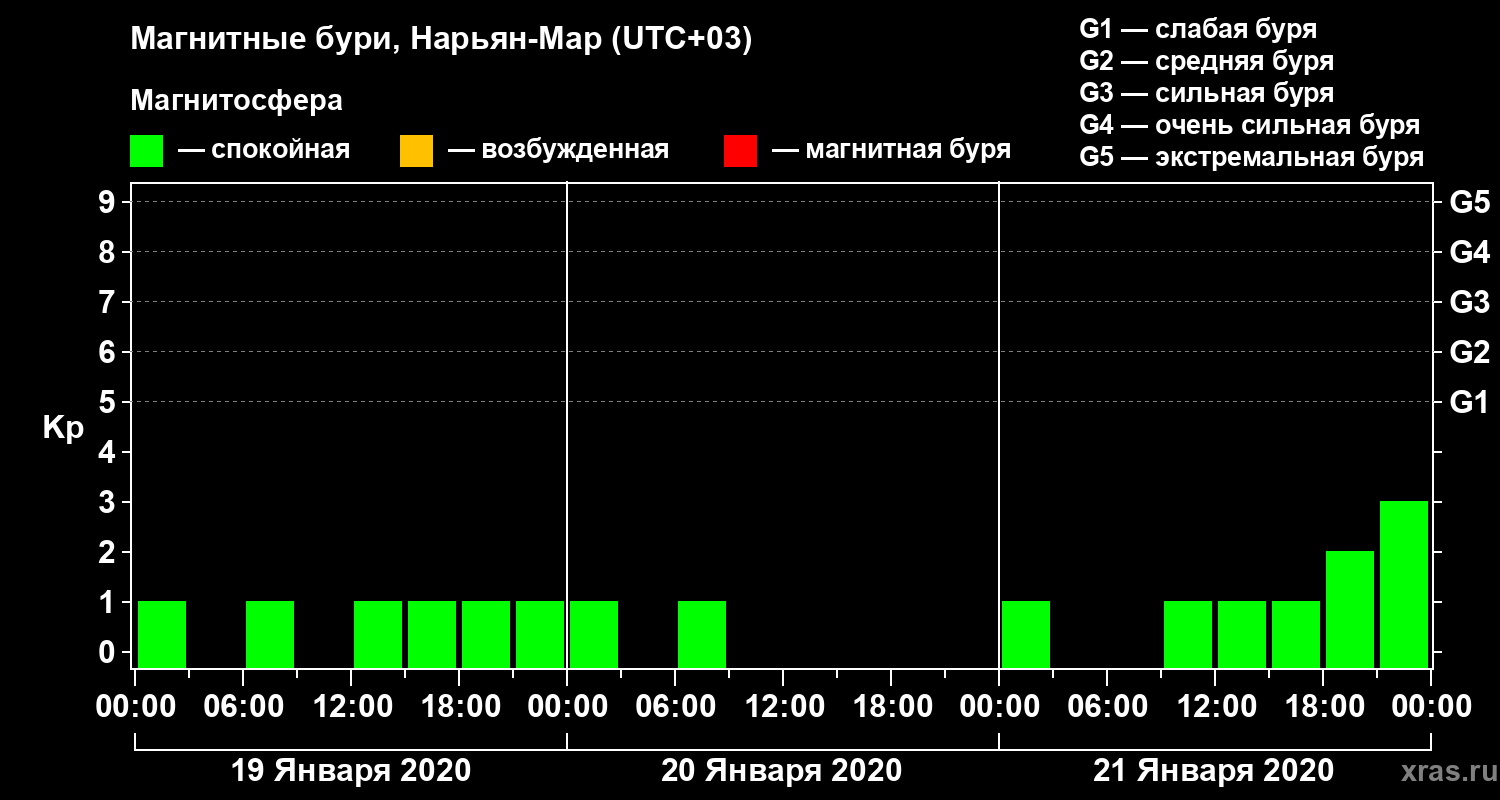Click the '18:00' time label under 21 Января

(x=1323, y=707)
